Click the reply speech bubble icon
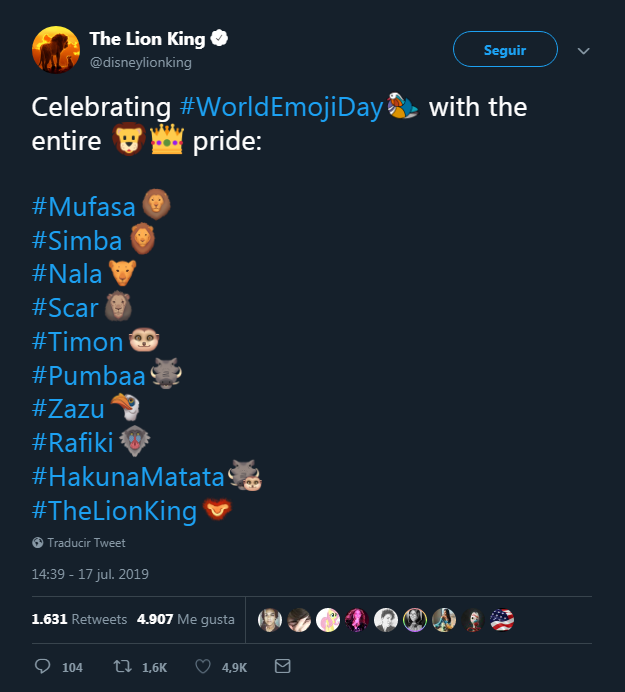 pyautogui.click(x=42, y=666)
